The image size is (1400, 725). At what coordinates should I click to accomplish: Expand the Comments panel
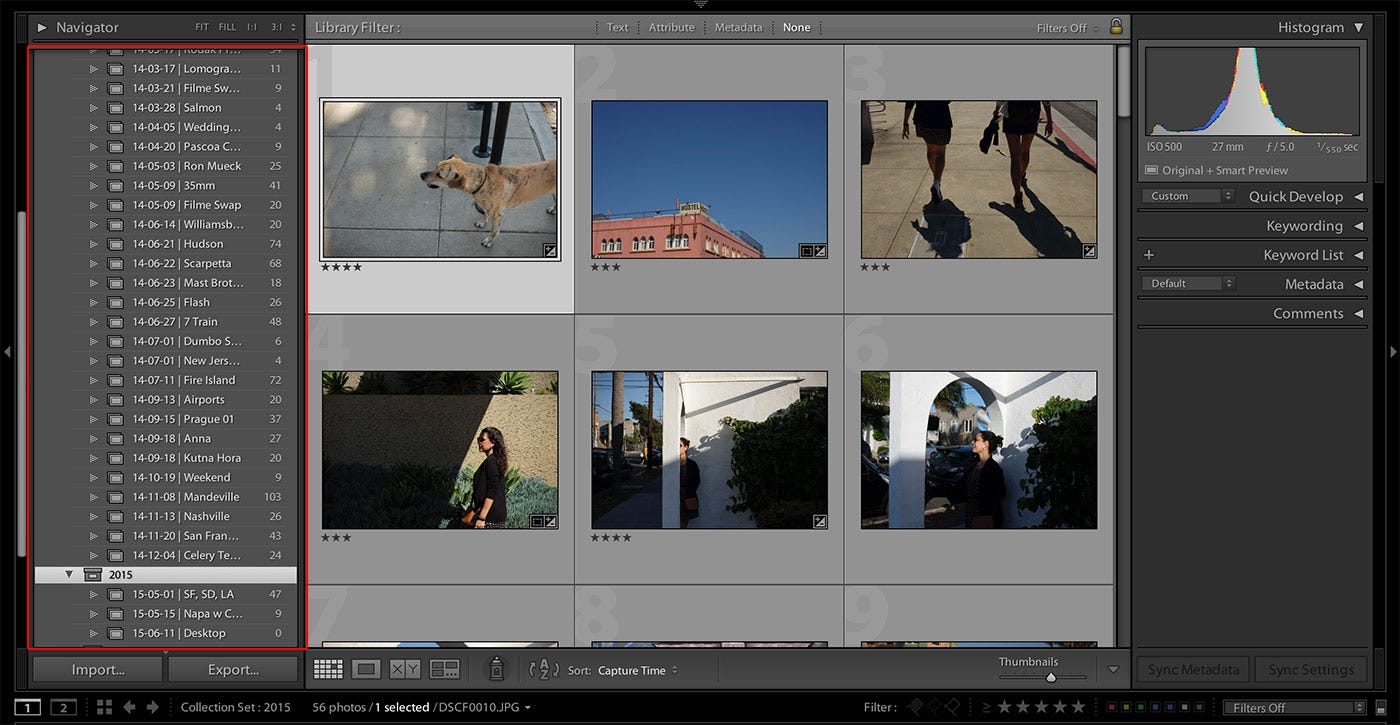1359,314
